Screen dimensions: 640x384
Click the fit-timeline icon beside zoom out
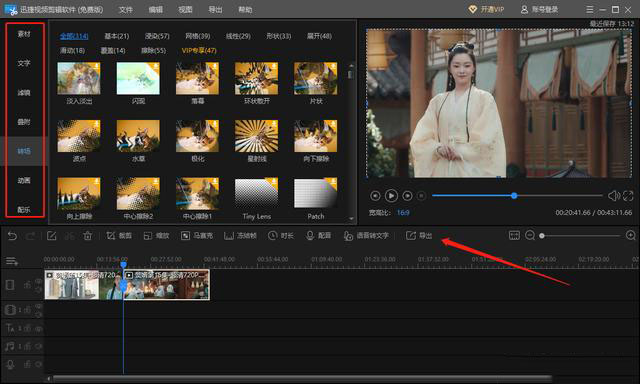pyautogui.click(x=514, y=235)
